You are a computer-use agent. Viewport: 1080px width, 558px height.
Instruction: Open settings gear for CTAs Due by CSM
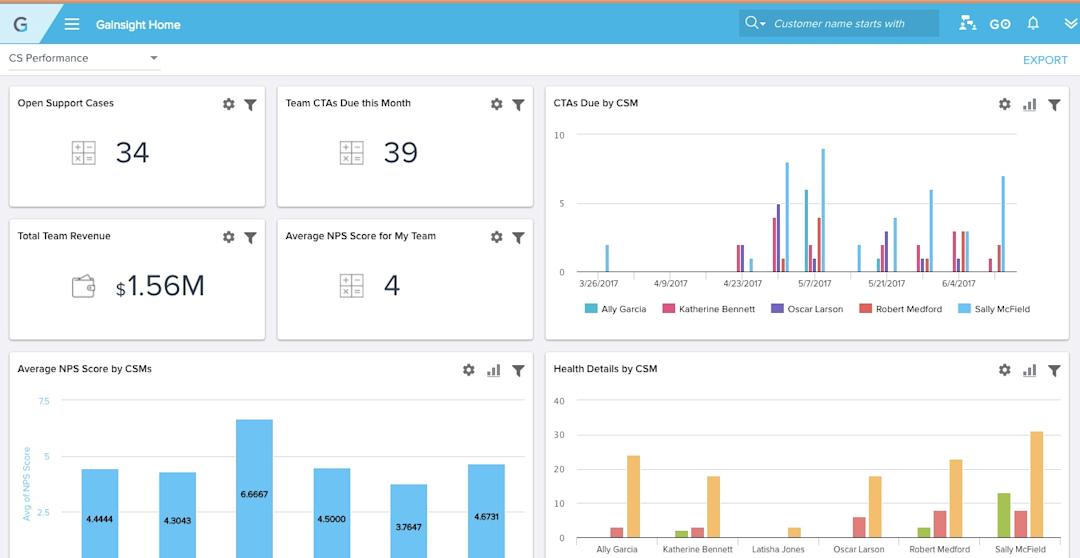coord(1005,104)
